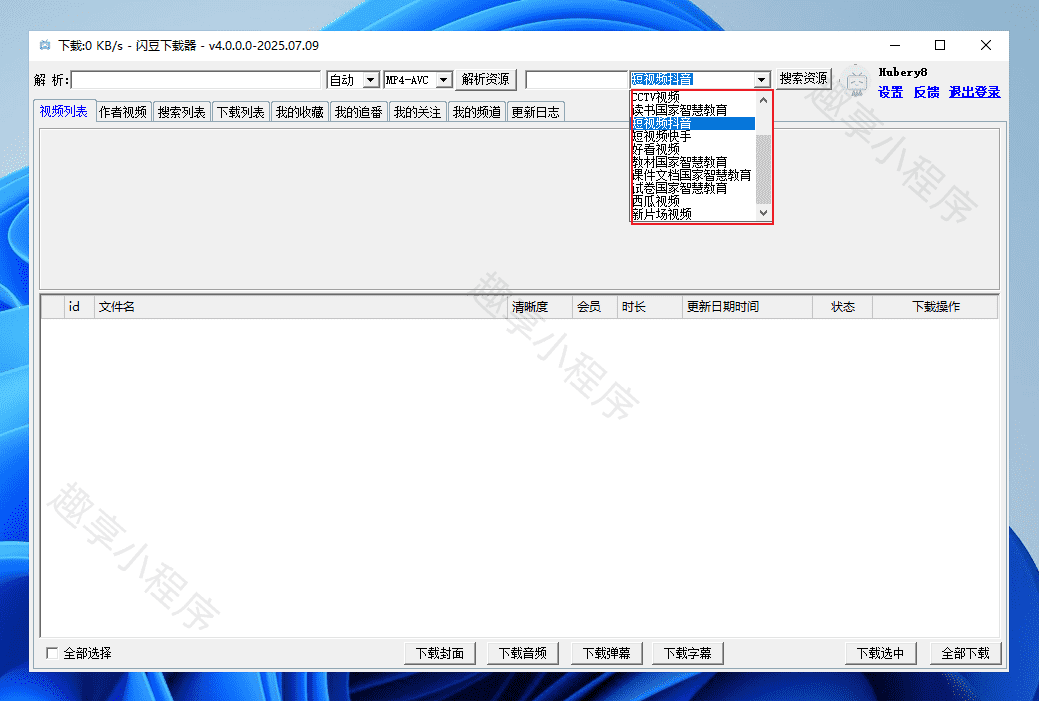Tick the 全部选择 checkbox
Image resolution: width=1039 pixels, height=701 pixels.
52,653
